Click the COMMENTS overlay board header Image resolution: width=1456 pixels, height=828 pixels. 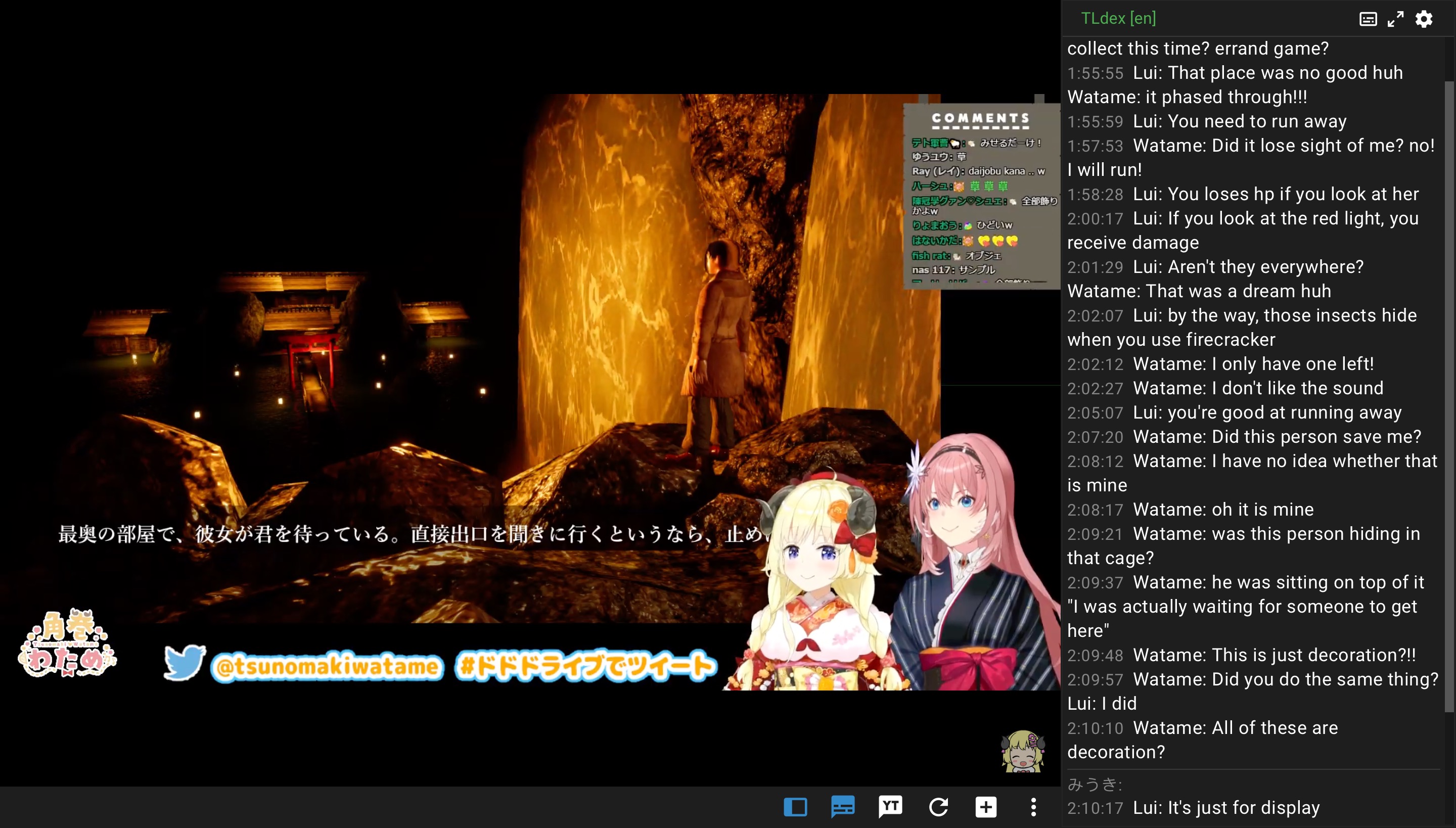coord(980,119)
